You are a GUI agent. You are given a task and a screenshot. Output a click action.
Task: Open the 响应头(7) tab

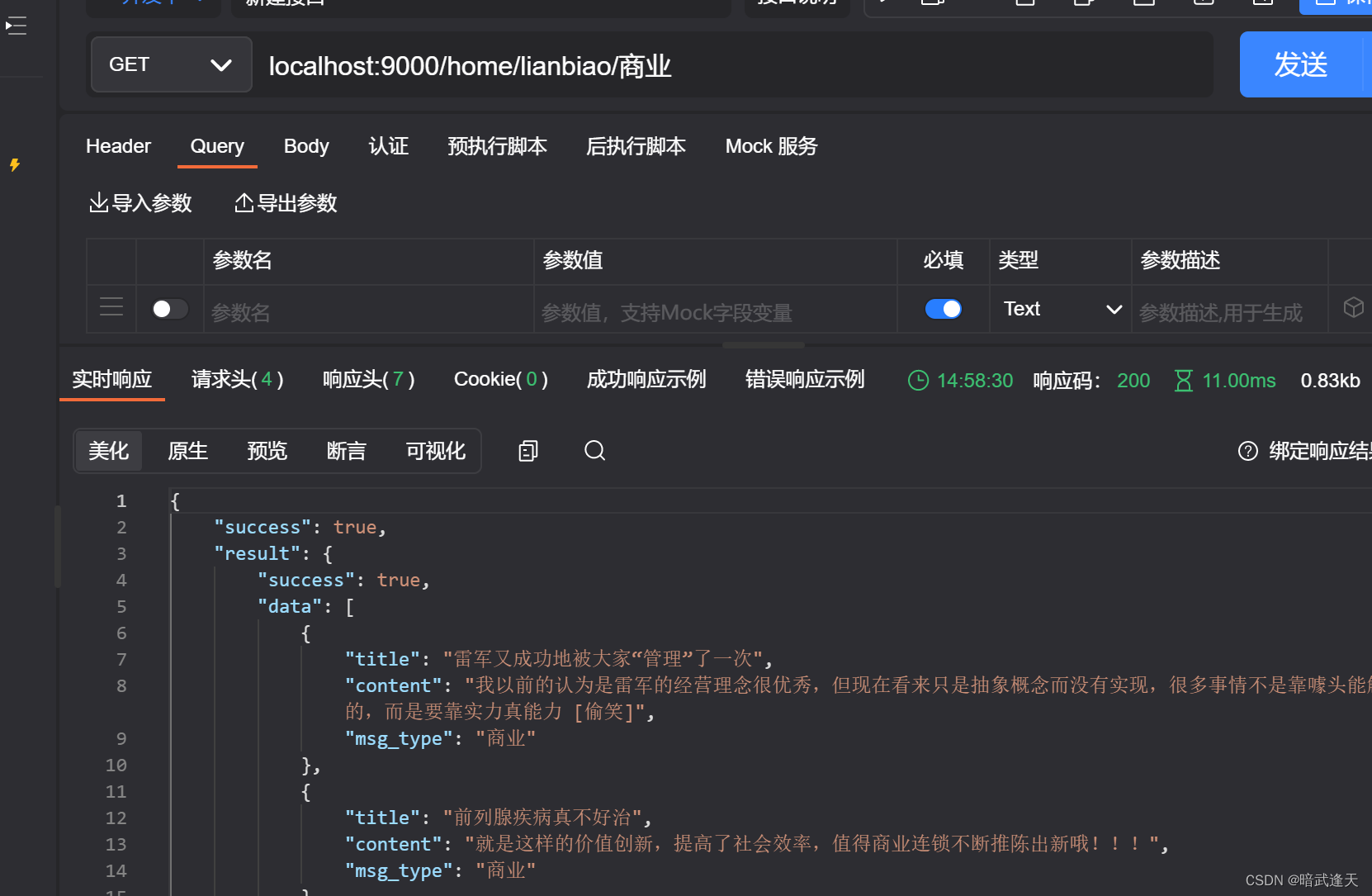point(369,379)
